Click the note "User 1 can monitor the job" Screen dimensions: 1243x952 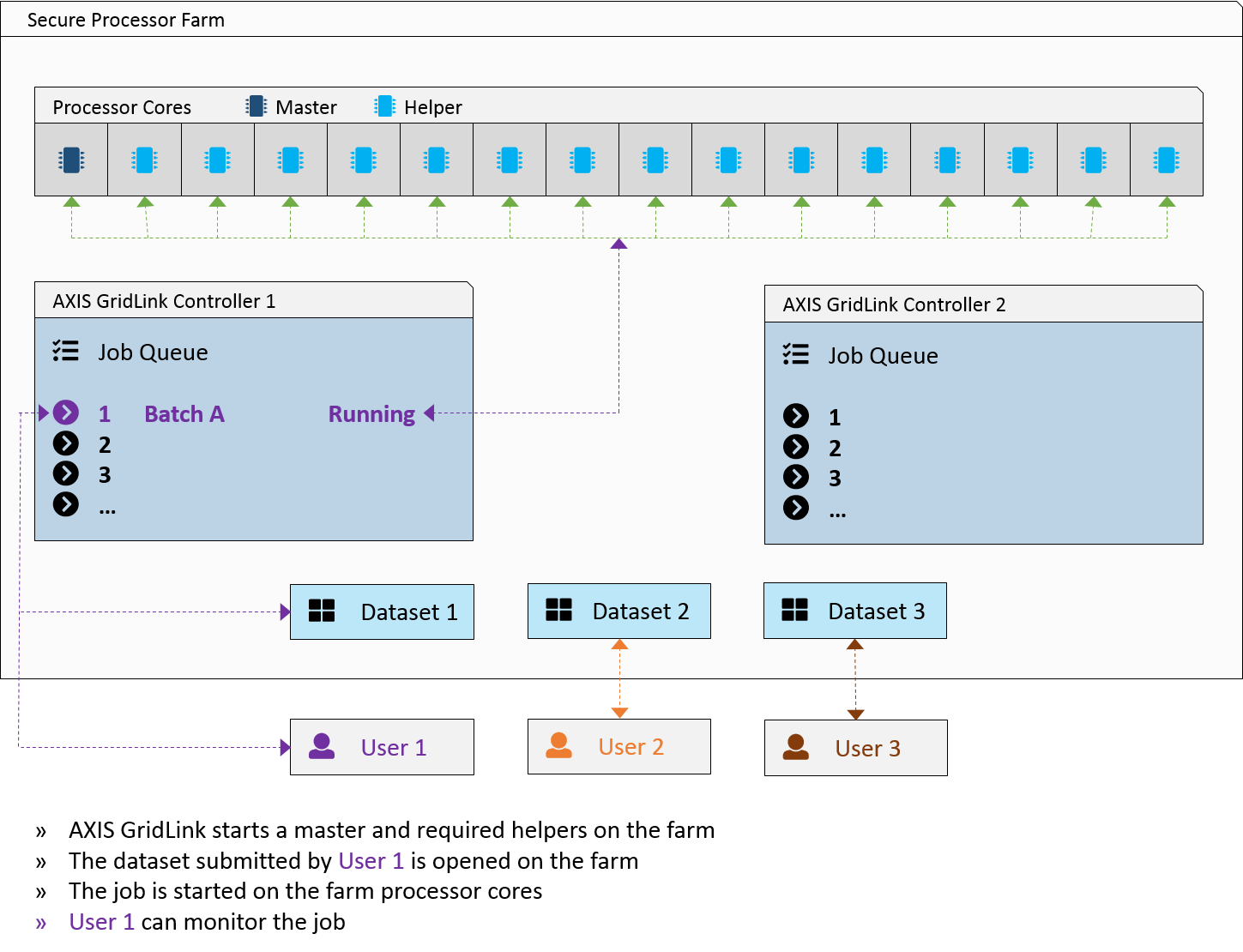tap(208, 922)
